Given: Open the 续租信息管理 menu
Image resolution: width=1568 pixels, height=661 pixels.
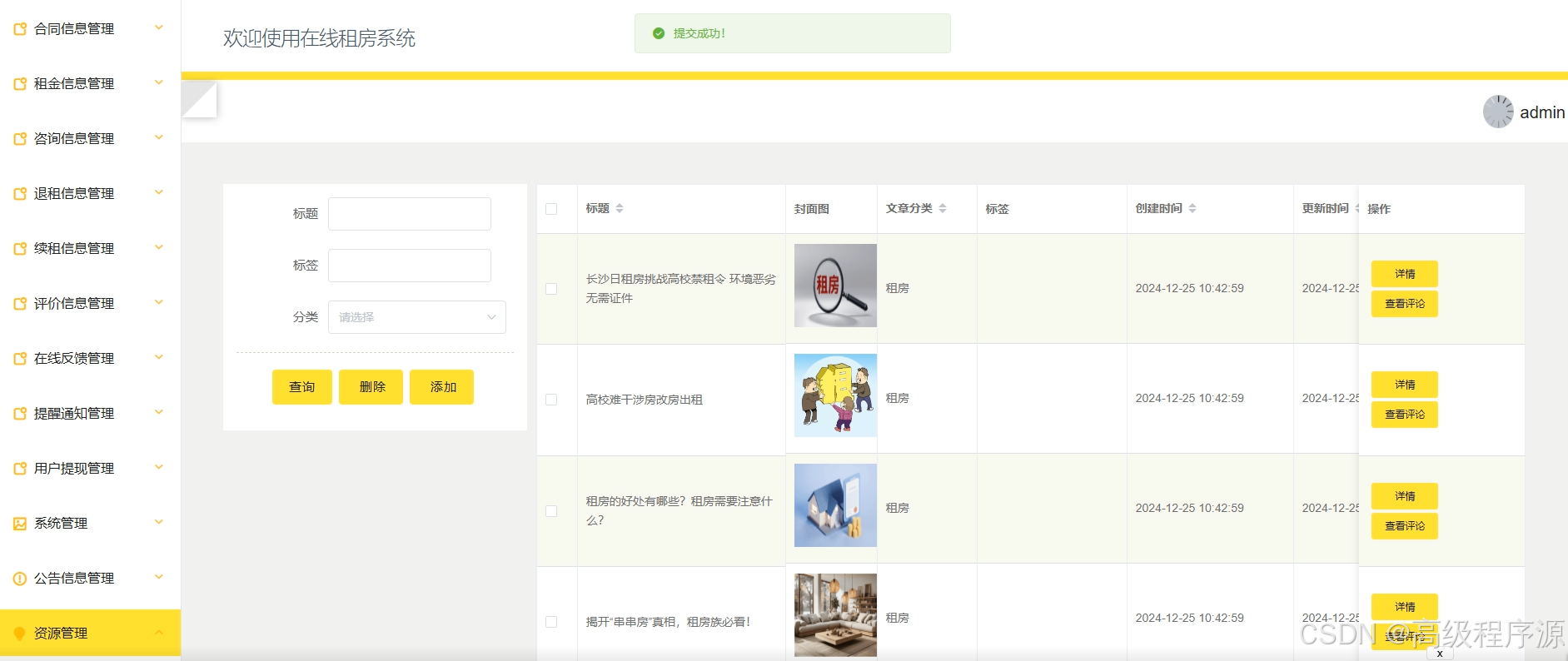Looking at the screenshot, I should click(90, 248).
